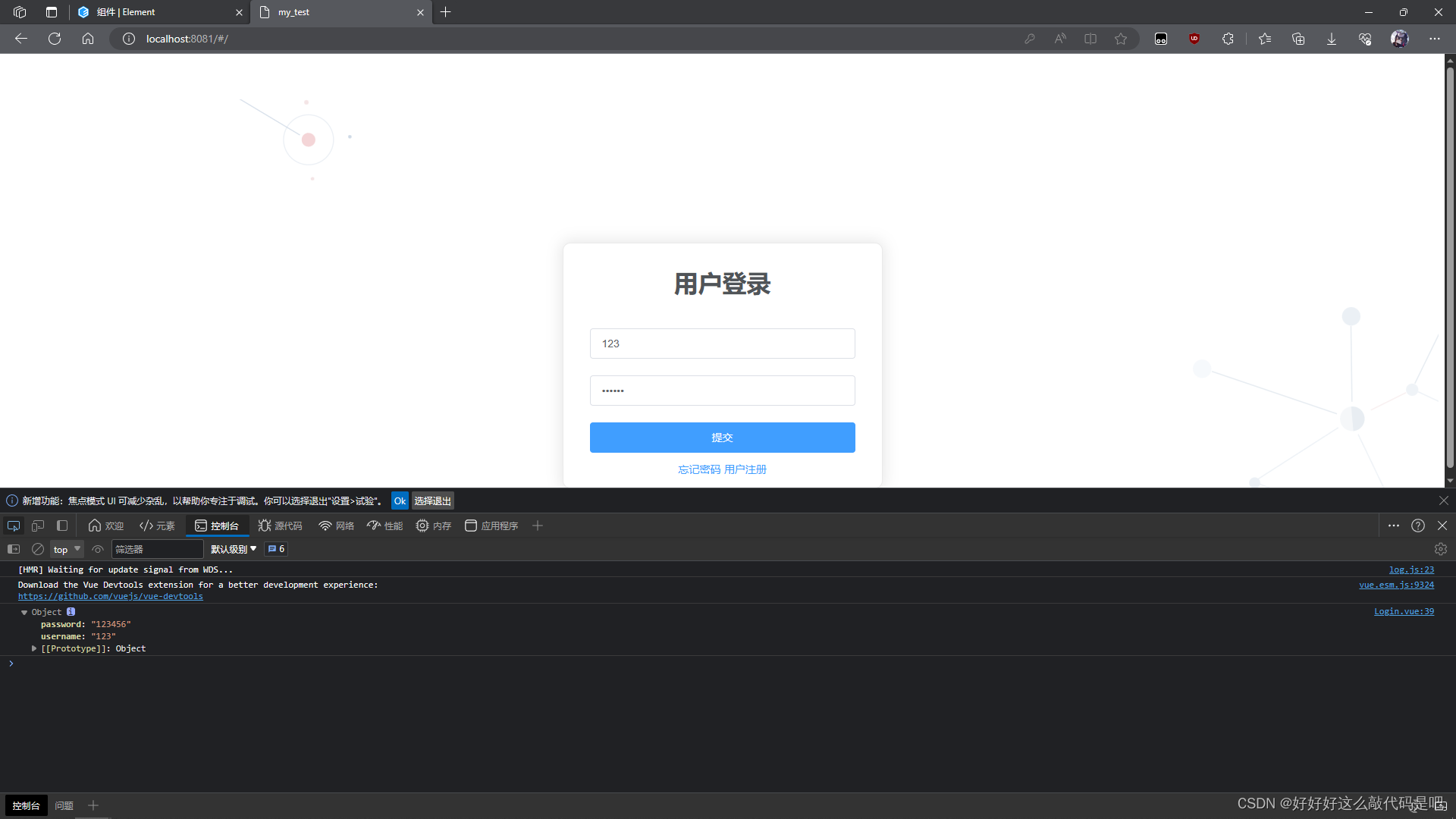
Task: Toggle device emulation icon in DevTools
Action: [38, 526]
